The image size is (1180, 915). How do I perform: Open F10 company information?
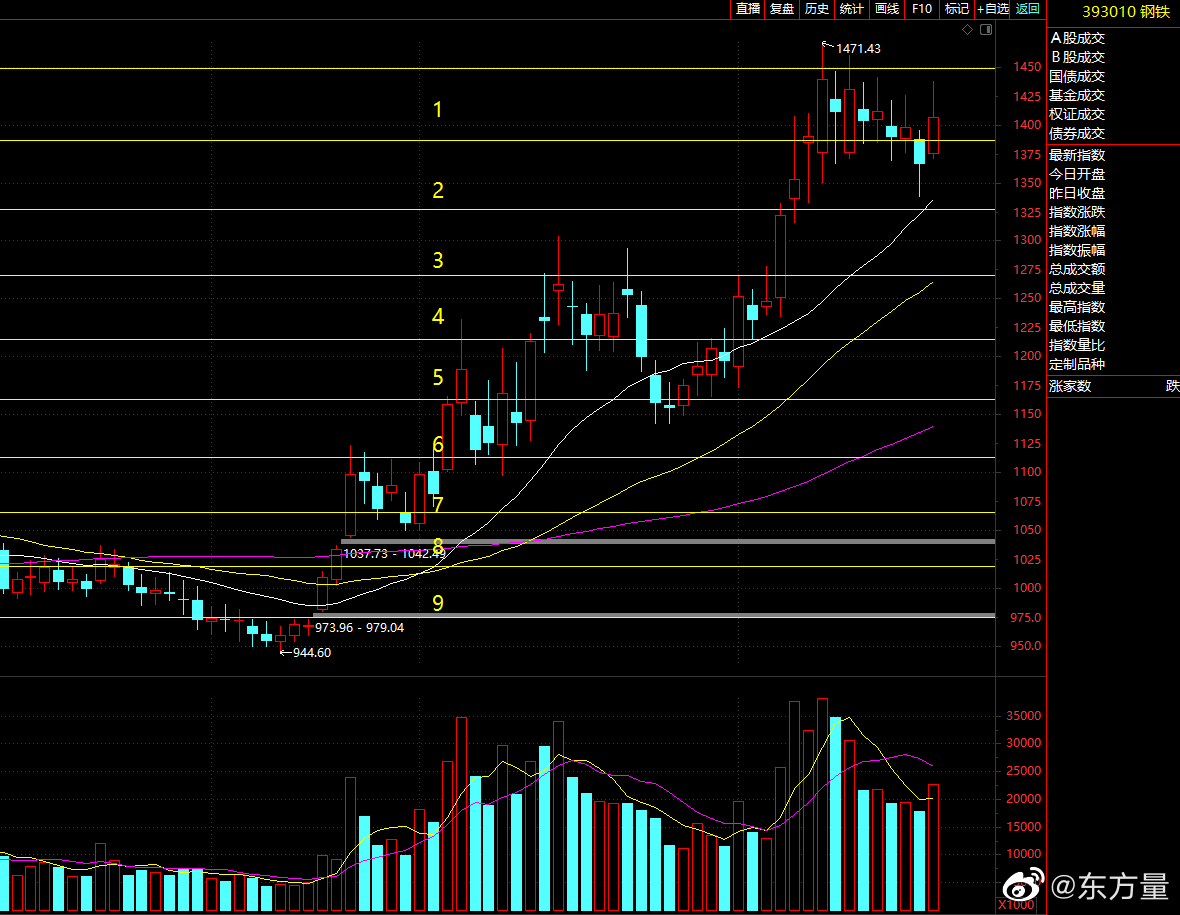coord(922,9)
